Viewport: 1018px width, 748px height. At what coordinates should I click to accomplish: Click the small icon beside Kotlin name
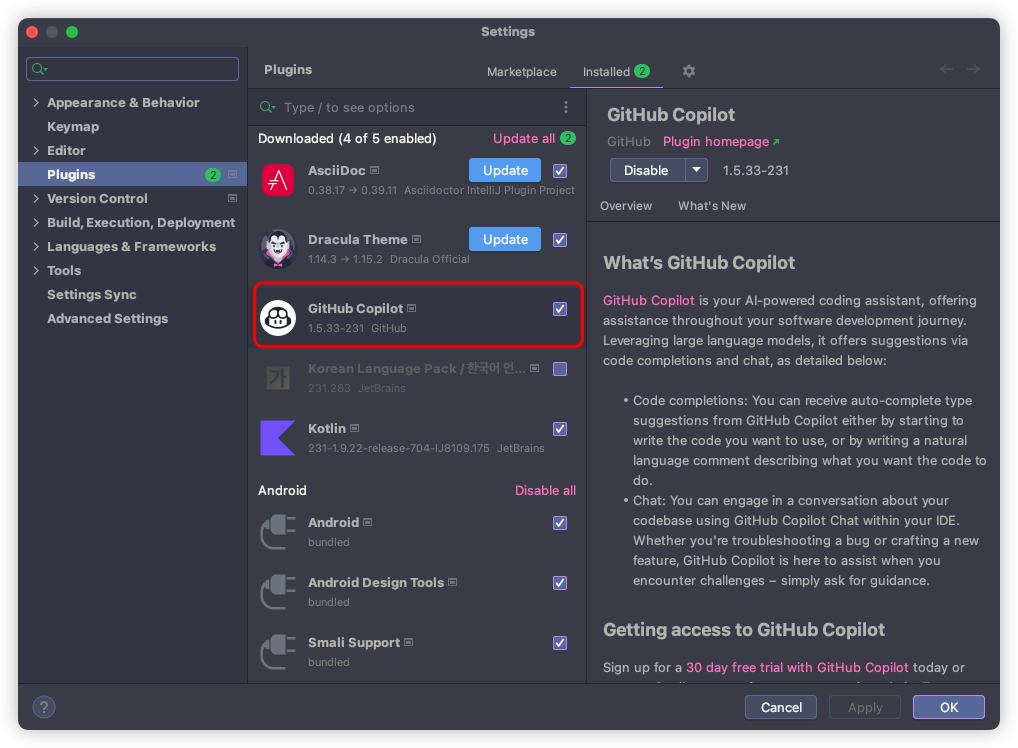click(x=354, y=429)
